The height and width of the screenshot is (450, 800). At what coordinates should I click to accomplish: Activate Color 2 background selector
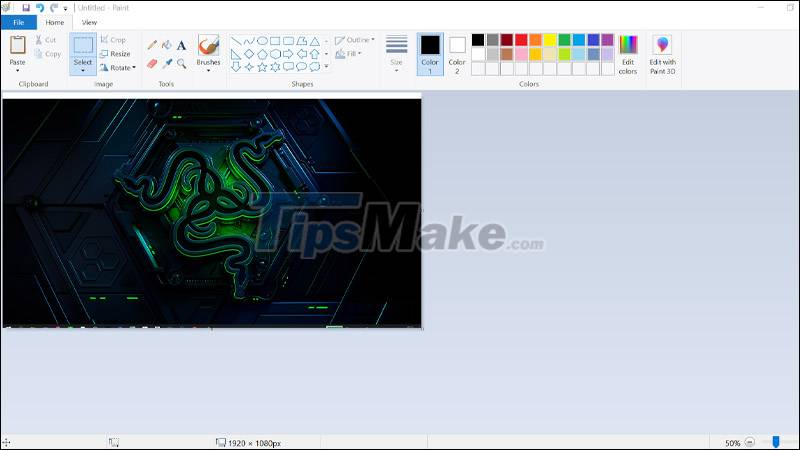[457, 55]
